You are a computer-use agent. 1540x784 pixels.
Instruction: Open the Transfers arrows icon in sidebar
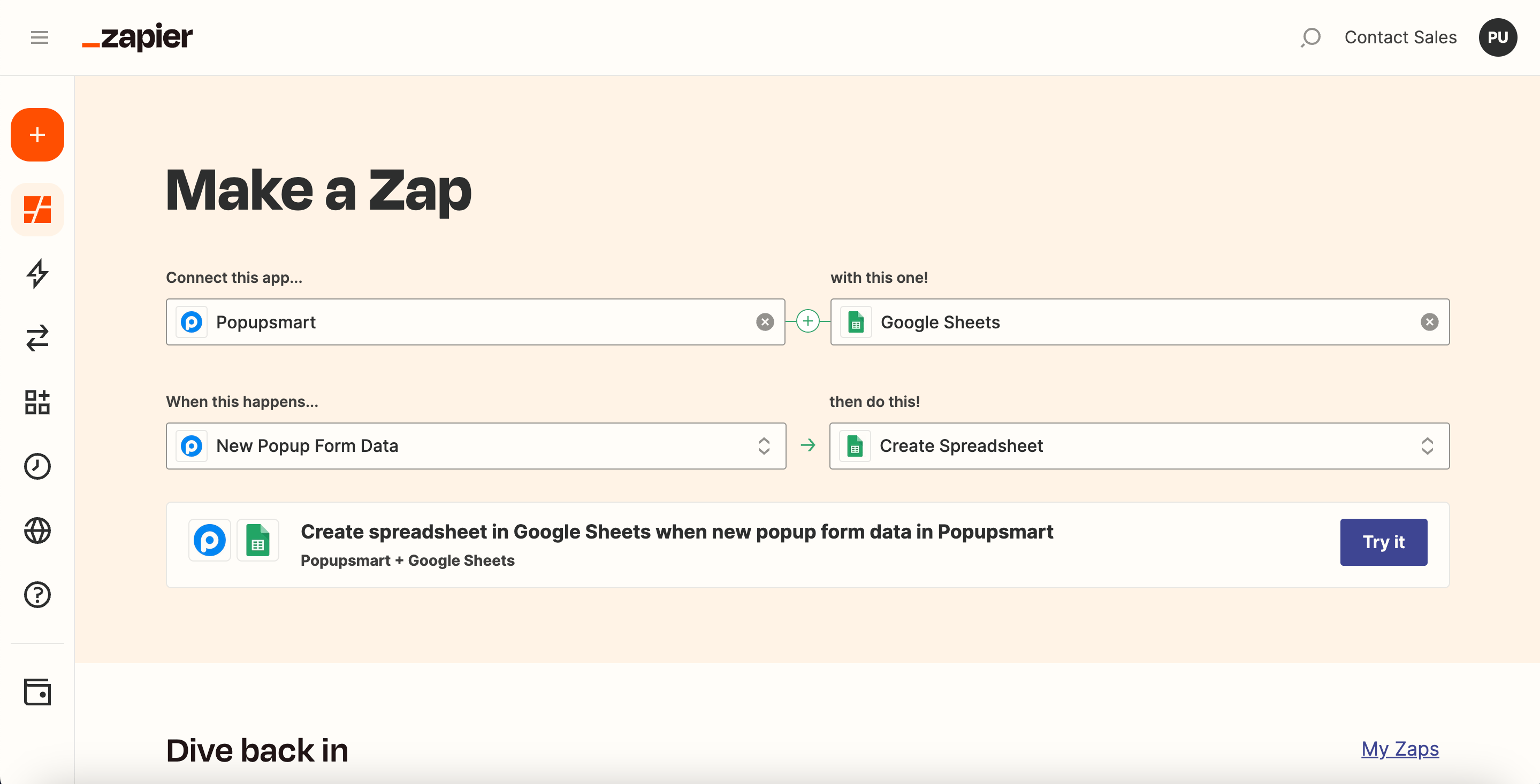(x=37, y=338)
